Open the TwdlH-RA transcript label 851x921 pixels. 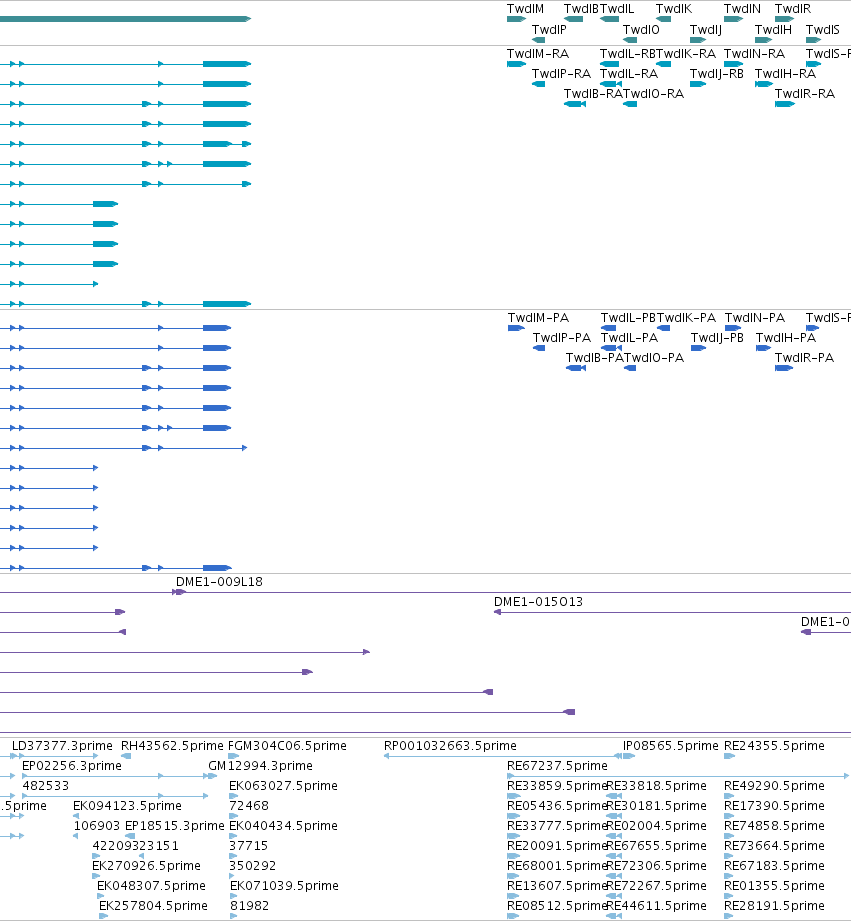785,73
